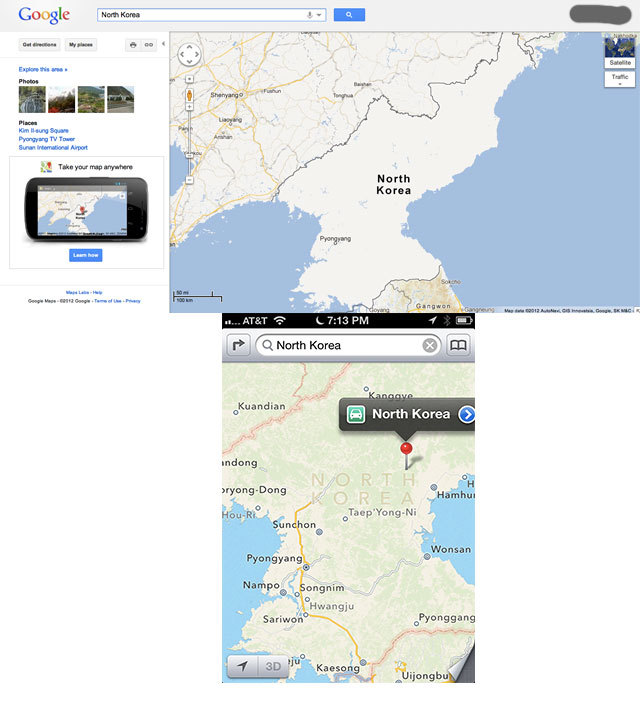Viewport: 640px width, 701px height.
Task: Click the zoom slider track on the map
Action: pyautogui.click(x=189, y=141)
